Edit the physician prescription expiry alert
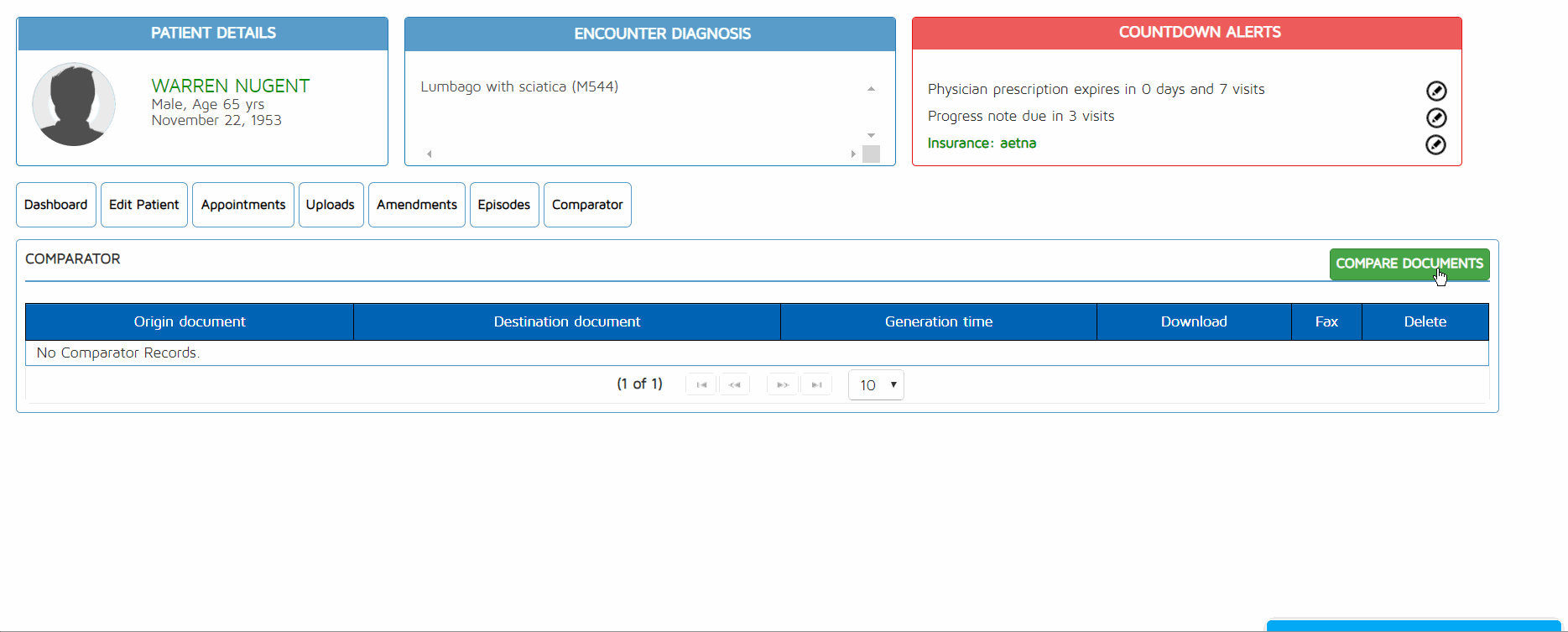Screen dimensions: 1568x632 click(x=1435, y=91)
